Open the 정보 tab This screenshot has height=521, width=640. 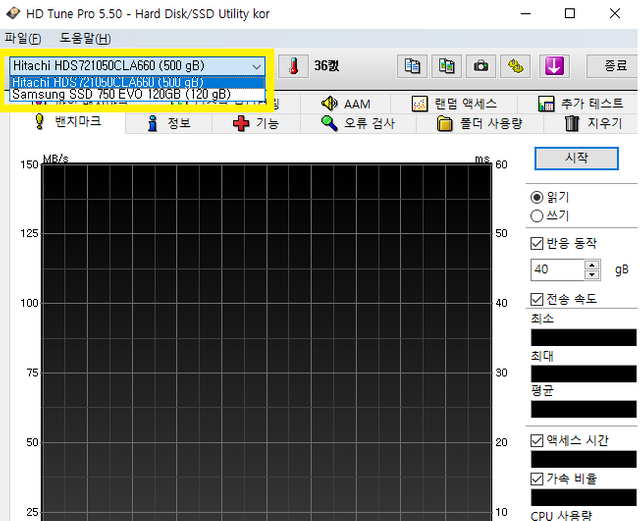click(169, 123)
